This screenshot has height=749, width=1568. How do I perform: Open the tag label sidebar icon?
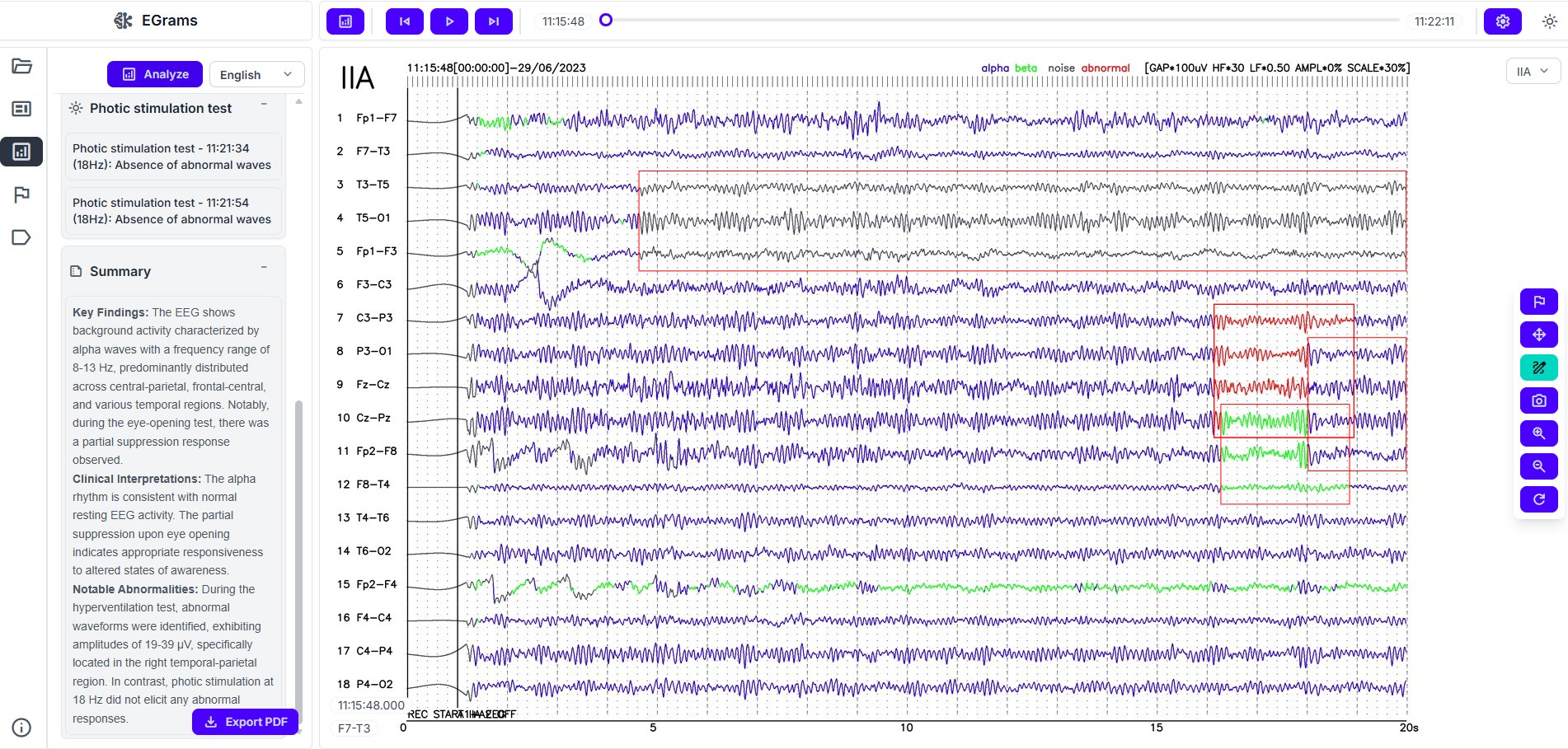pyautogui.click(x=22, y=237)
